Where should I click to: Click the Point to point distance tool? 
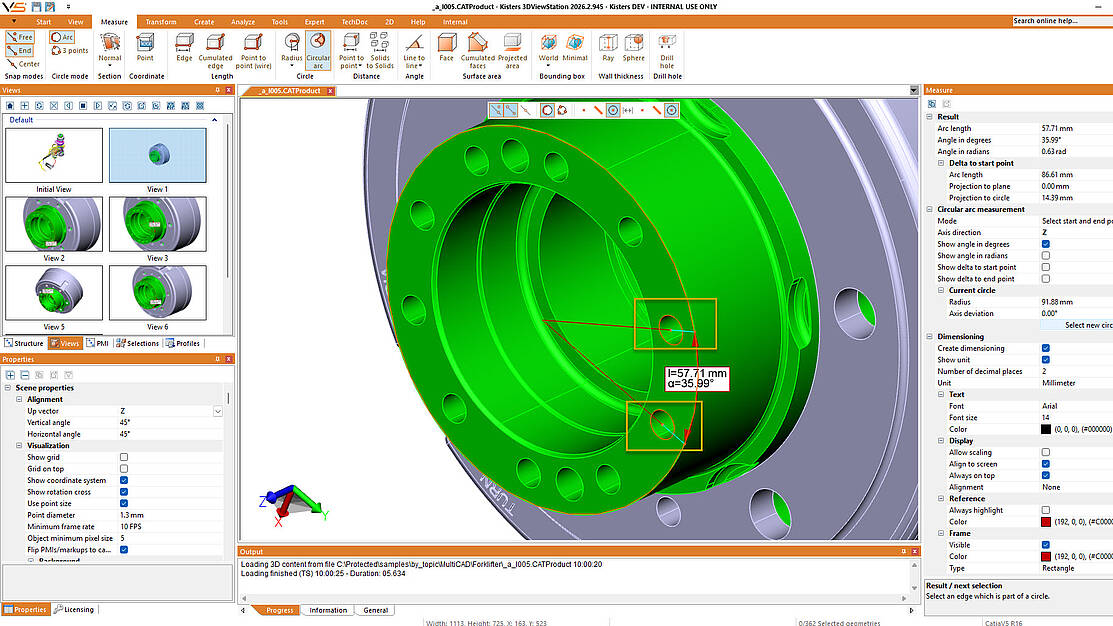click(351, 50)
